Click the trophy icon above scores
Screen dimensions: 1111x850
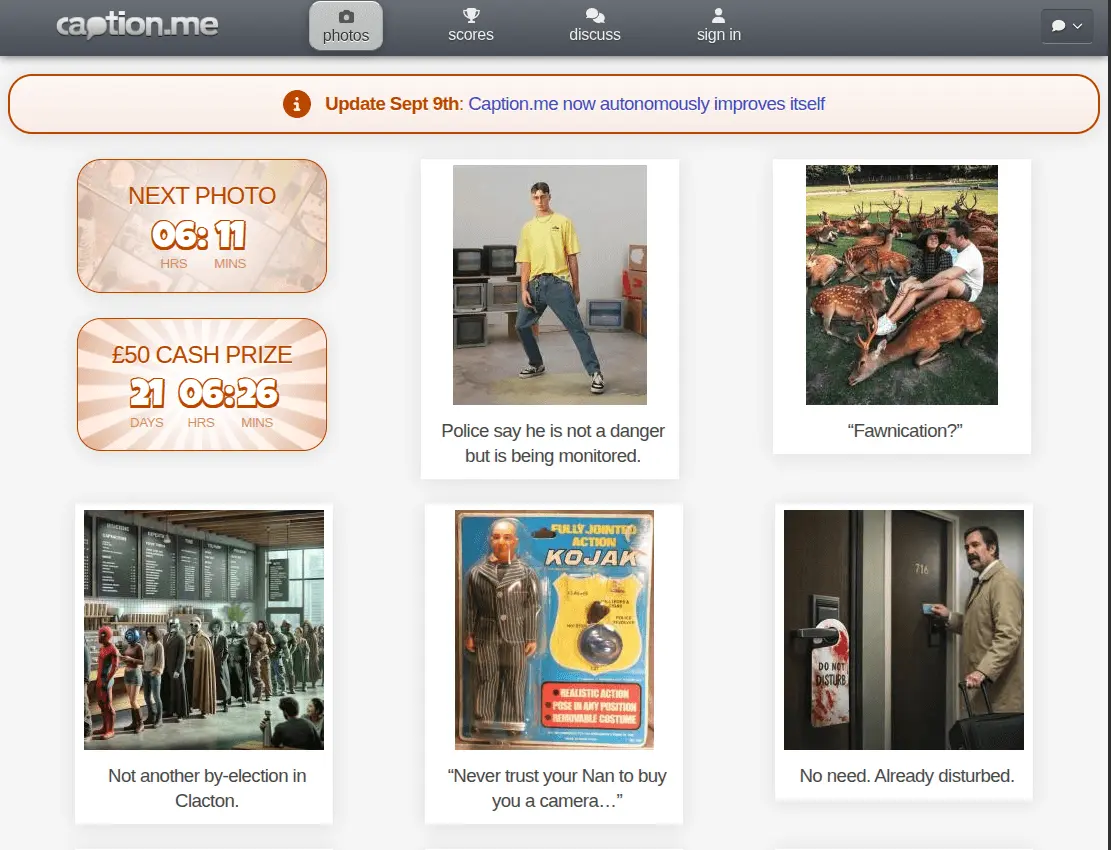pos(471,15)
